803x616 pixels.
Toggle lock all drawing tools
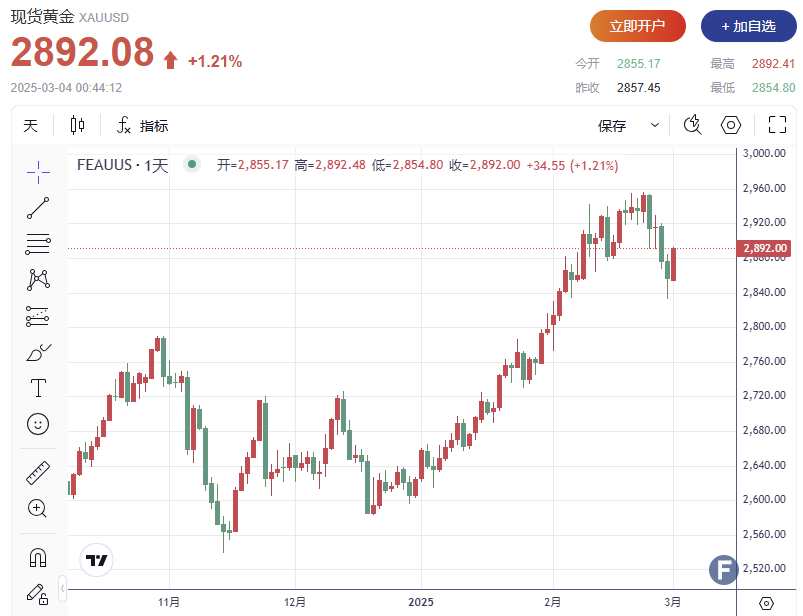(38, 593)
